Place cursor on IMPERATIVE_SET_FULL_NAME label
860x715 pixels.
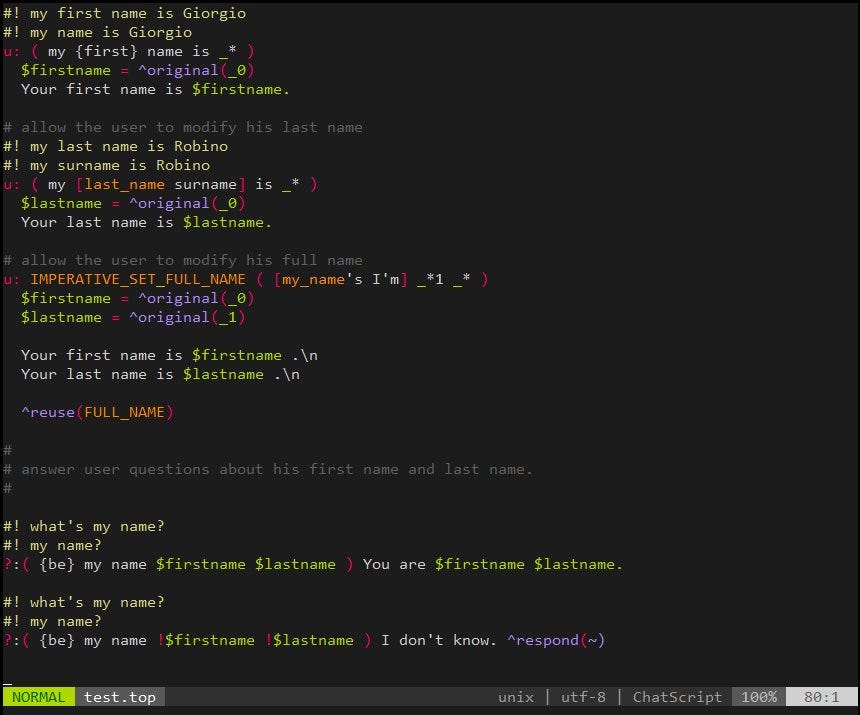pos(138,279)
